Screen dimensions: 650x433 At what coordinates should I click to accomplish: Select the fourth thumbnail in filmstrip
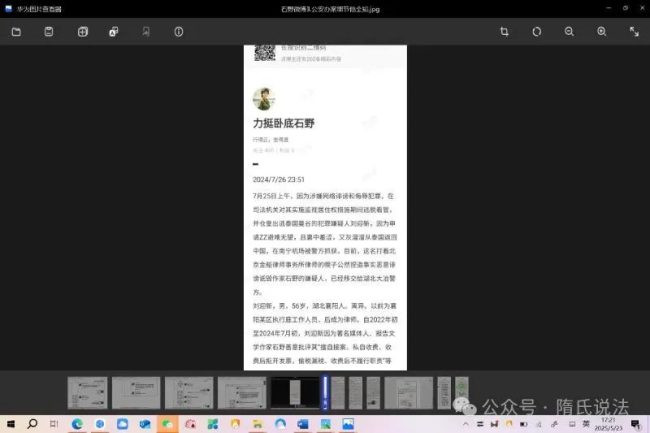(241, 392)
